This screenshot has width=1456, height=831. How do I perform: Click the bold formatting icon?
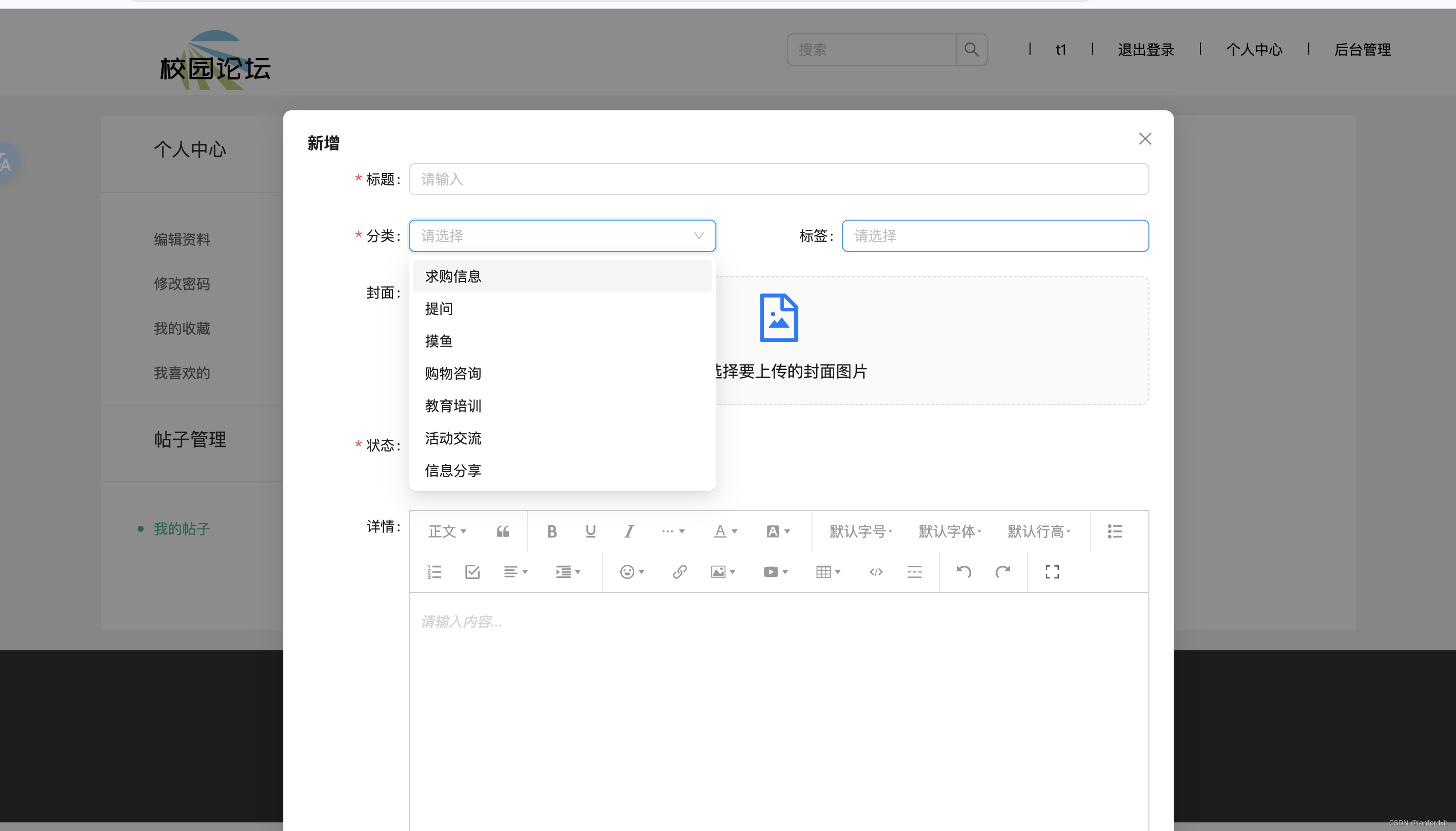coord(551,531)
